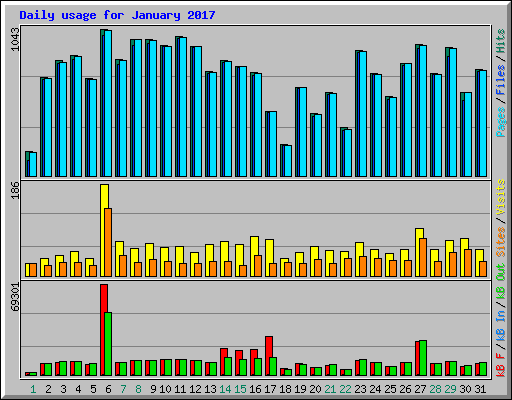Click day 6 on the x-axis
The height and width of the screenshot is (400, 512).
(x=108, y=389)
